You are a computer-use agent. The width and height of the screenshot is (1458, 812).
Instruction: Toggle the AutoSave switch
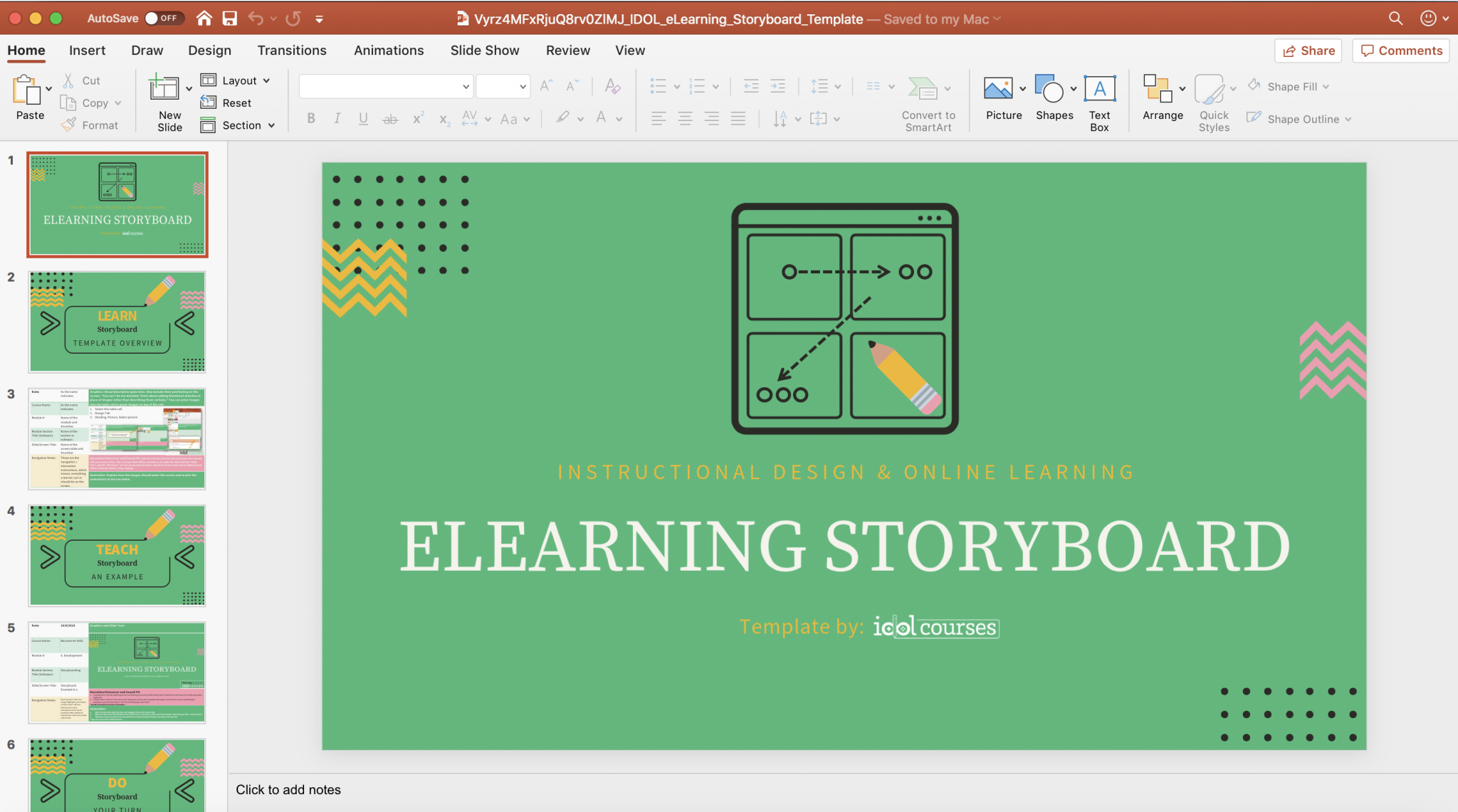click(163, 19)
